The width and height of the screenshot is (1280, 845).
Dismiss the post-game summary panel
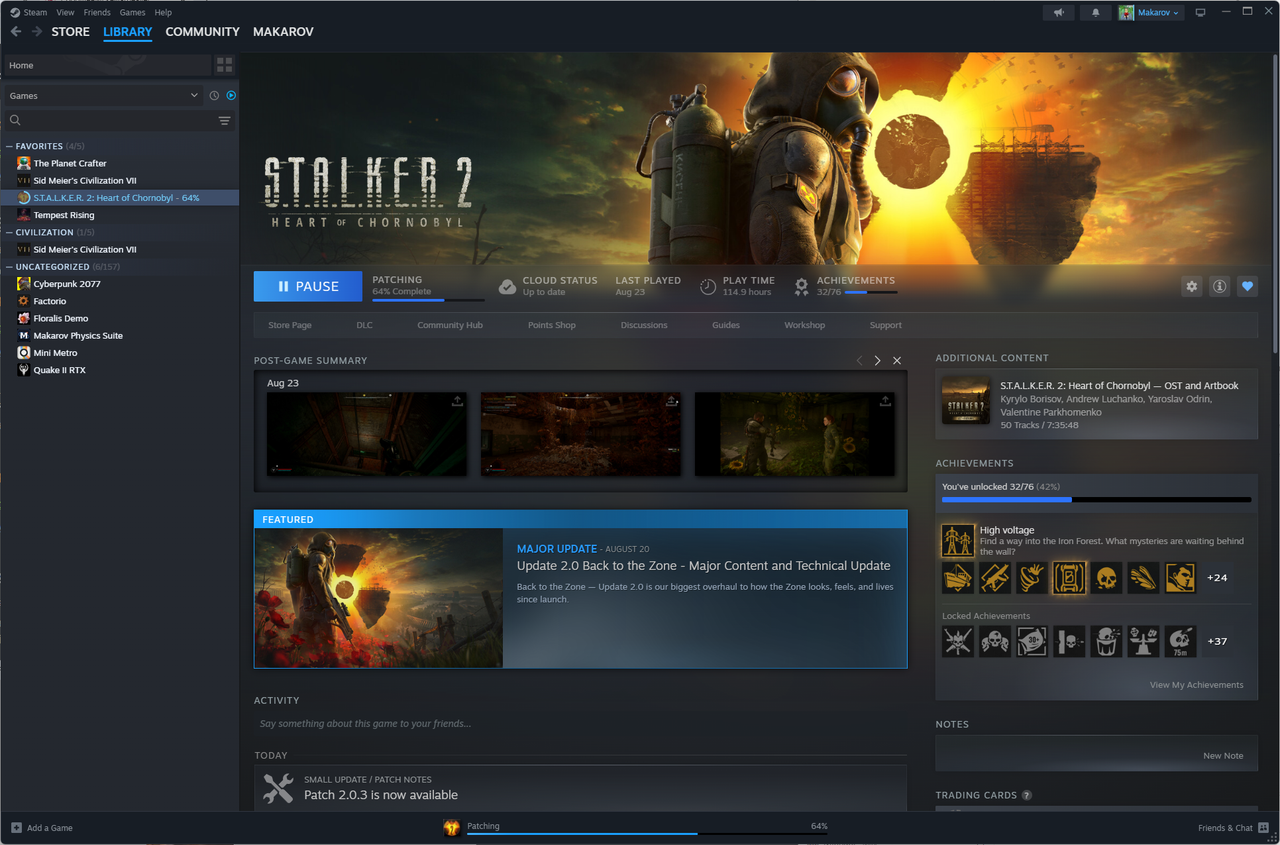(897, 360)
